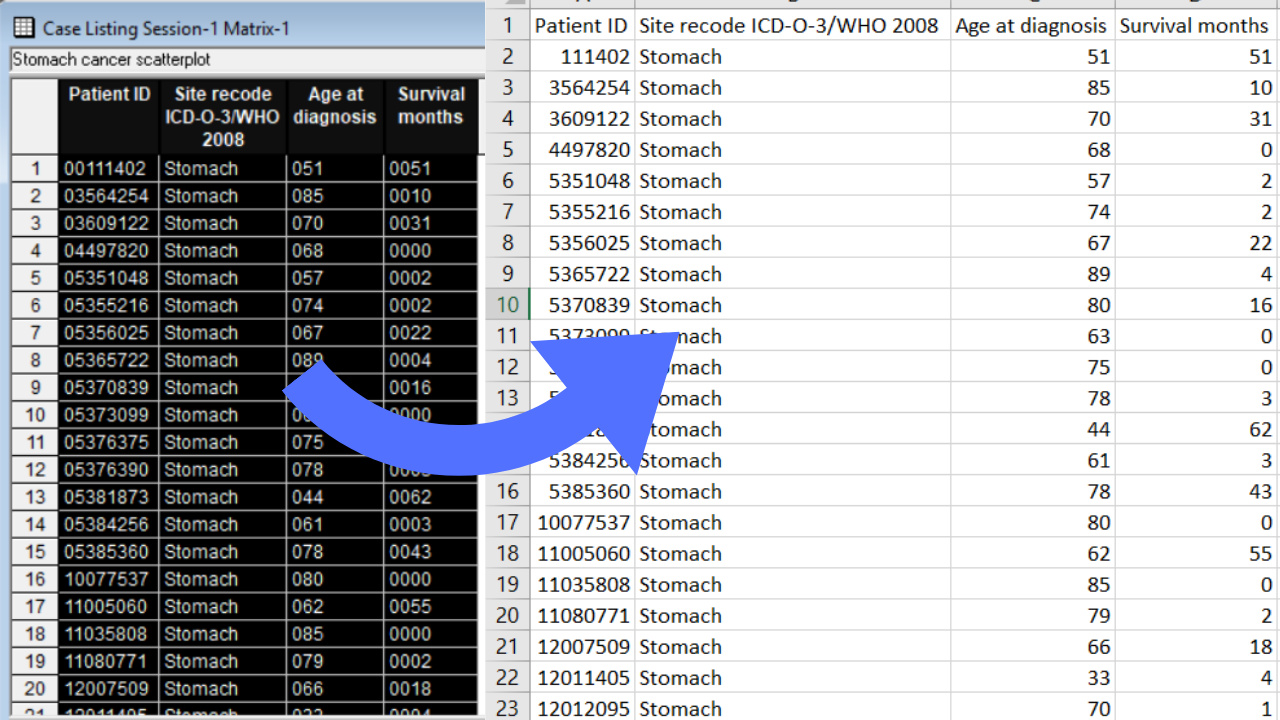
Task: Click survival value 0055 in Case Listing
Action: pyautogui.click(x=431, y=607)
